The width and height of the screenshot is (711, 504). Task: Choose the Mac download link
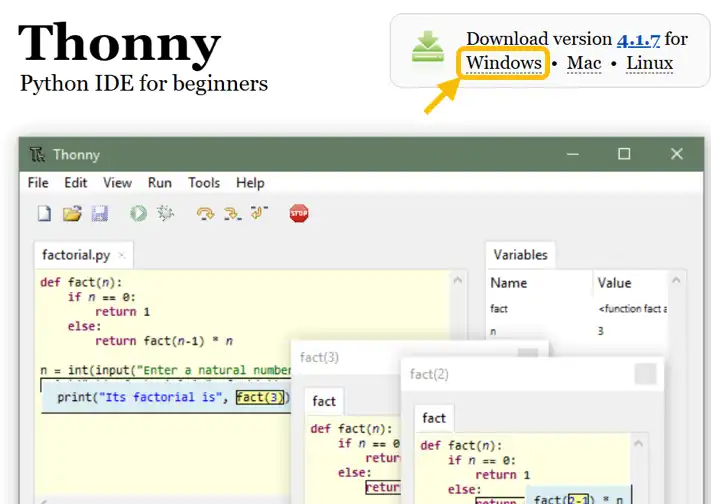point(584,63)
